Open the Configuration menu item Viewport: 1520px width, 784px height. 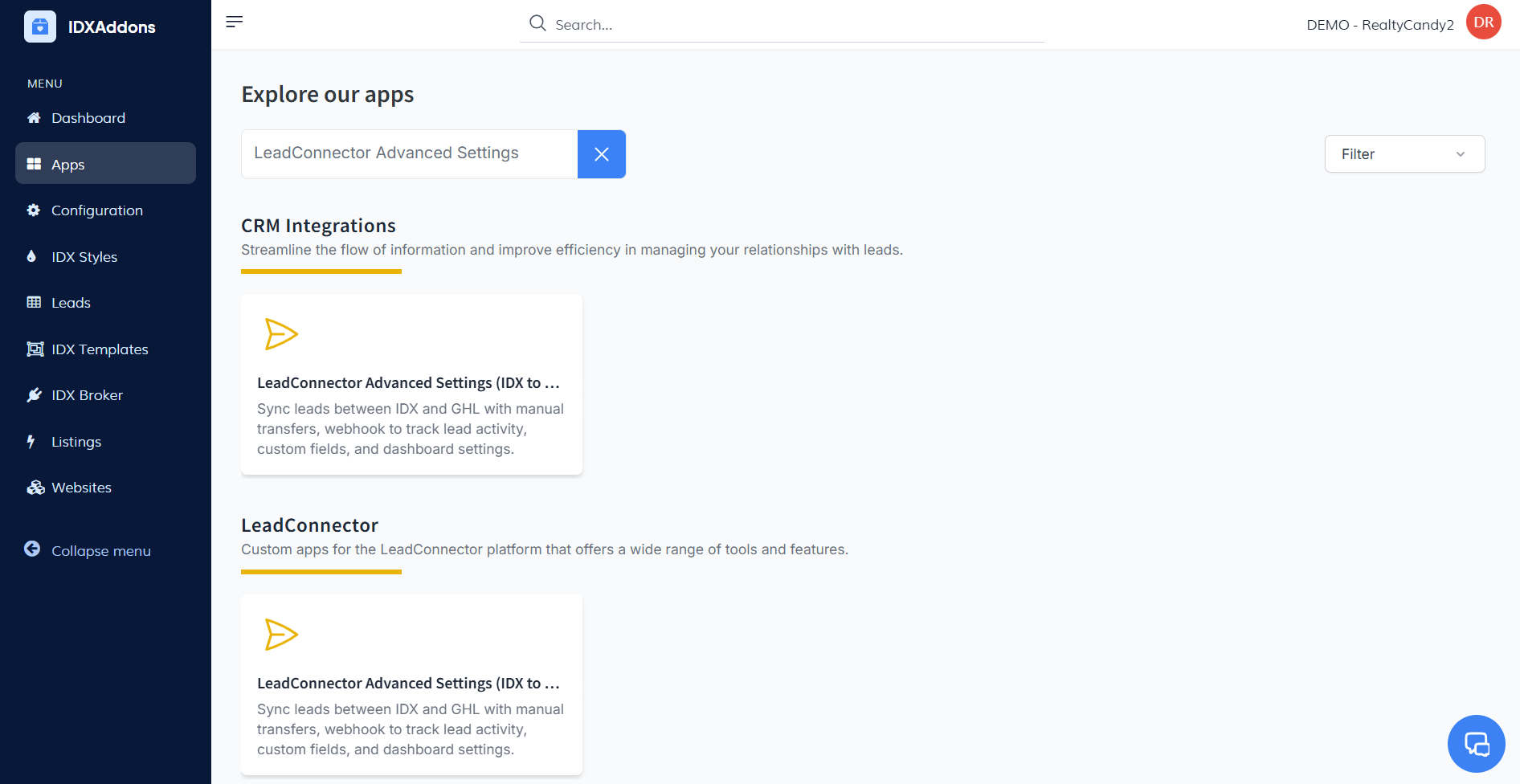pos(96,210)
